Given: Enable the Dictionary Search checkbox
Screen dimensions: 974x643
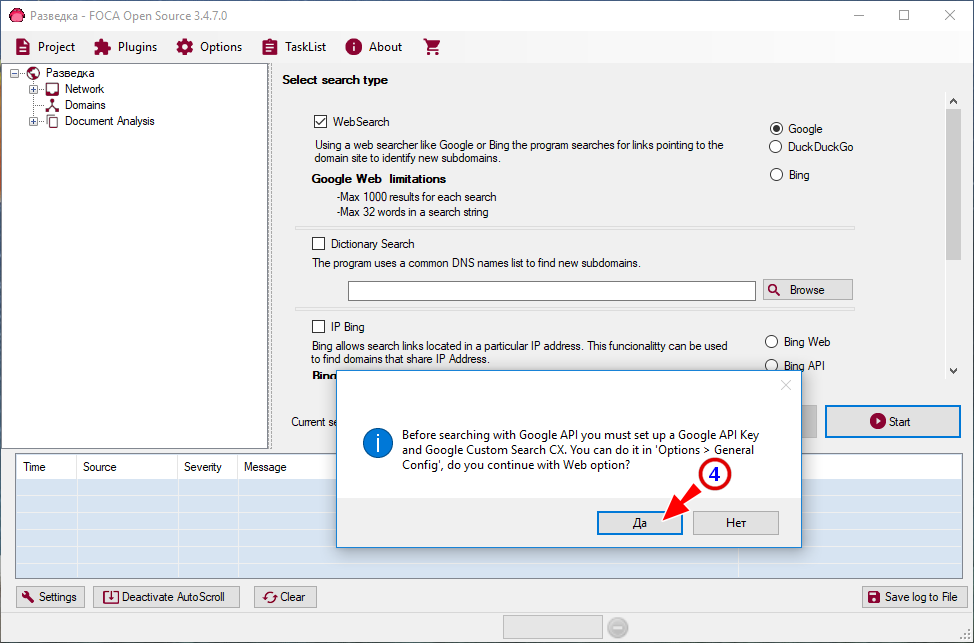Looking at the screenshot, I should [318, 244].
